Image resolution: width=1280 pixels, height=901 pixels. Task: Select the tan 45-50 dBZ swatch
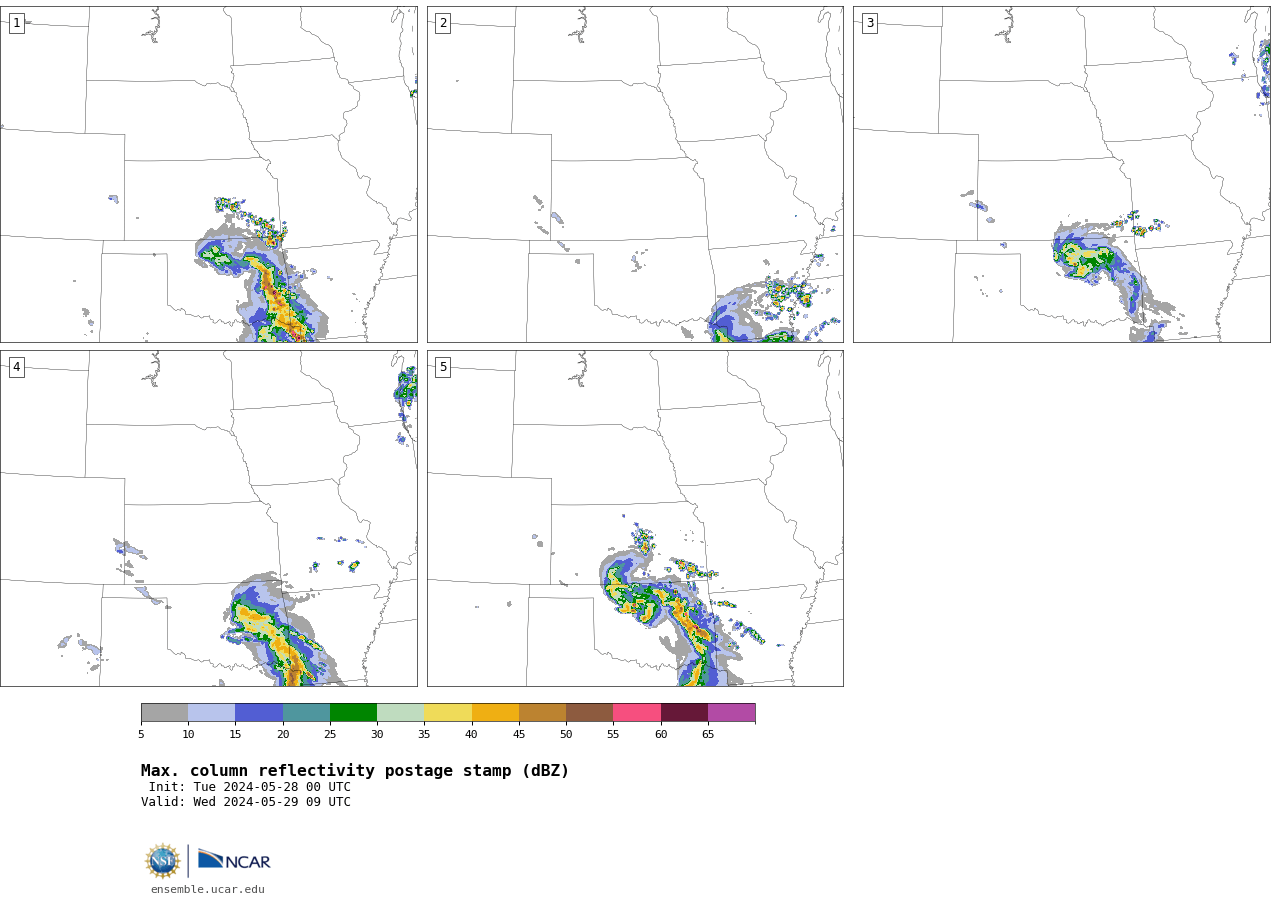click(x=542, y=713)
